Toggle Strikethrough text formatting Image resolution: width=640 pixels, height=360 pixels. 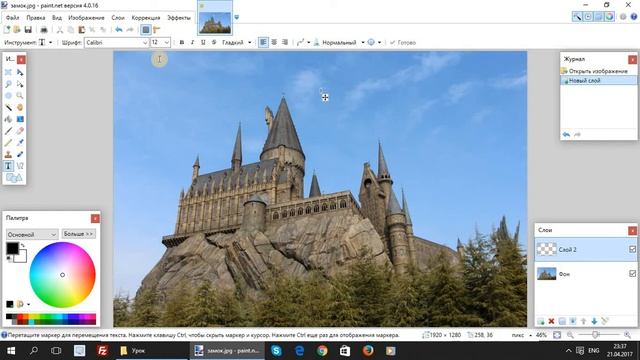pyautogui.click(x=214, y=42)
